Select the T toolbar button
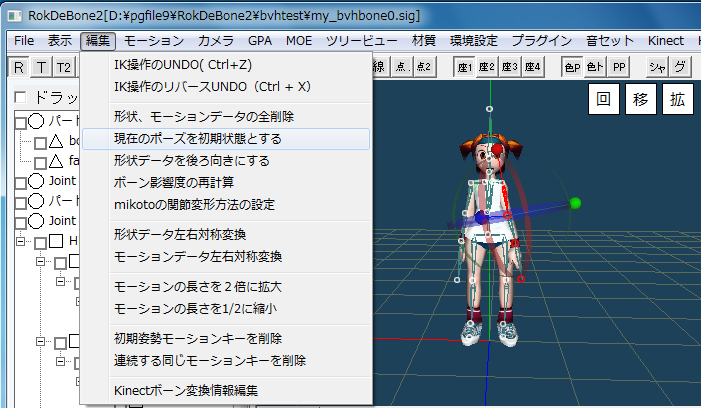 click(41, 67)
